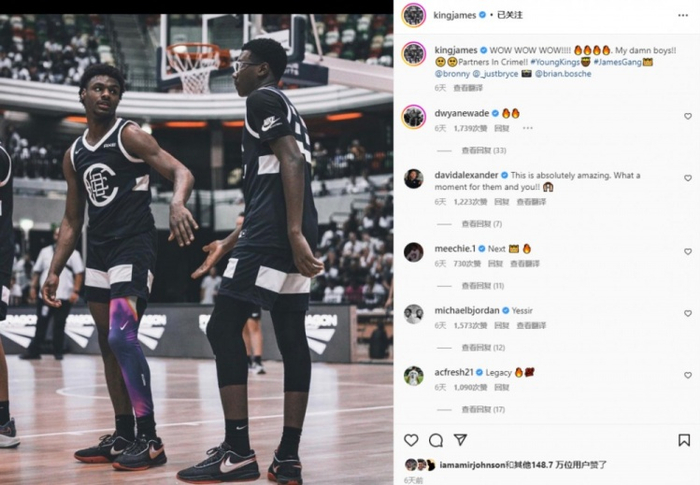The image size is (700, 485).
Task: Share the post via paper plane icon
Action: 460,440
